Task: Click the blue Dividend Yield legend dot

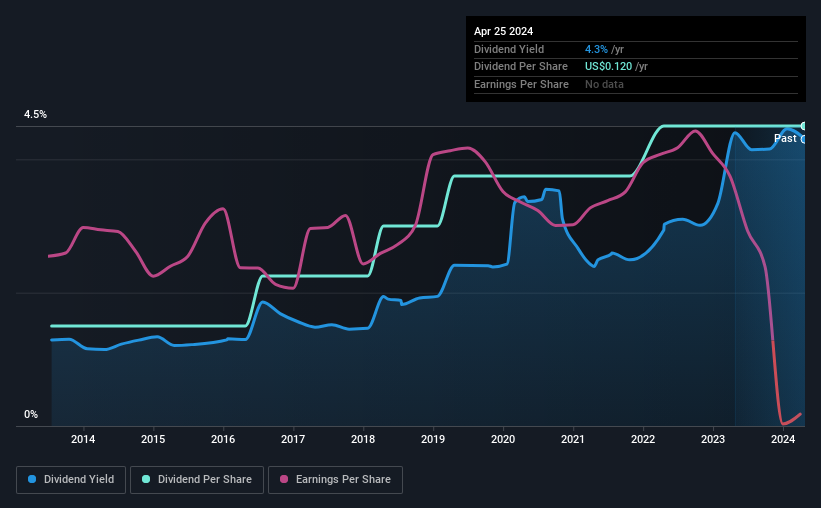Action: pyautogui.click(x=32, y=479)
